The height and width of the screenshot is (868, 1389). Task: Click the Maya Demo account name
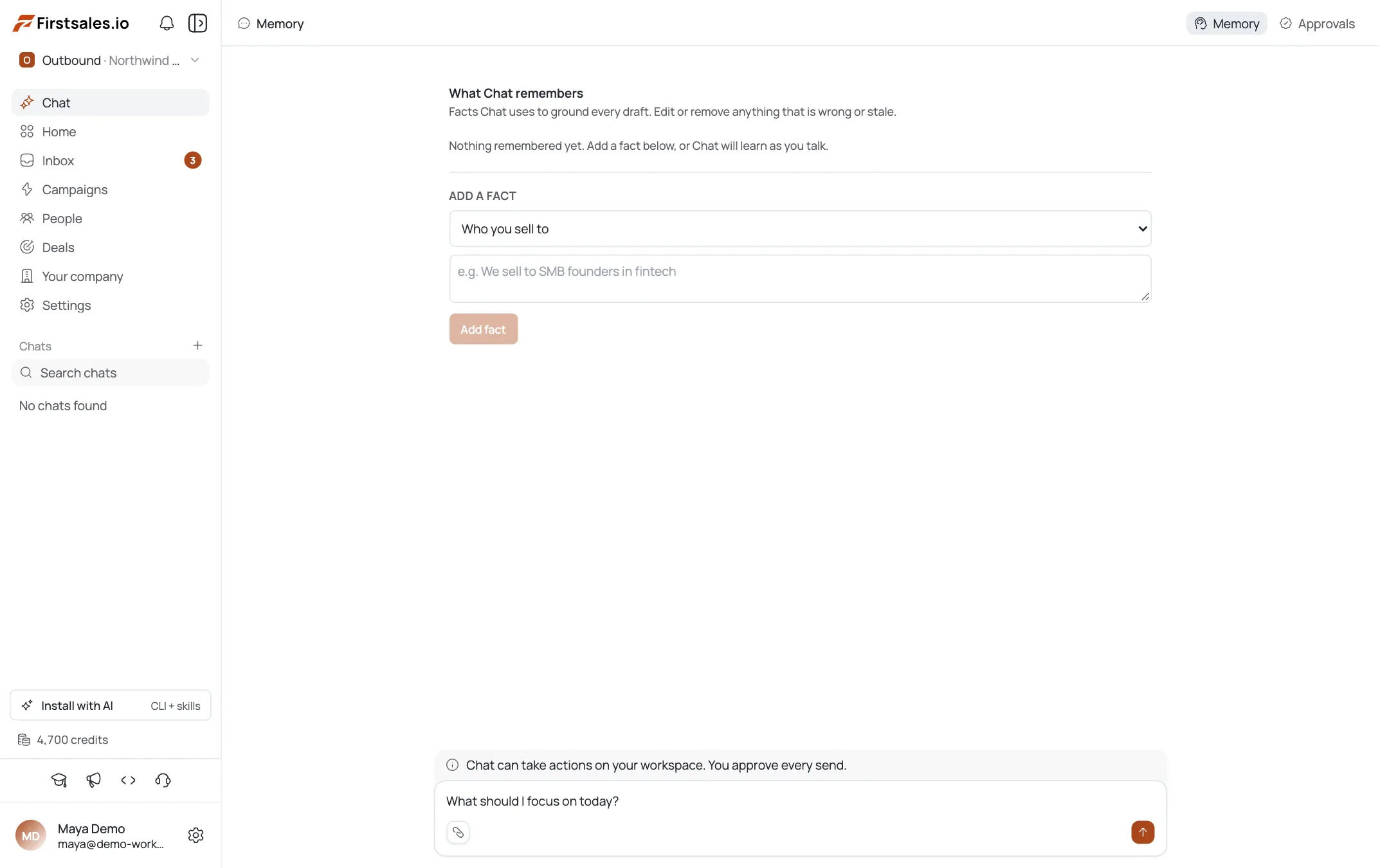pyautogui.click(x=91, y=829)
